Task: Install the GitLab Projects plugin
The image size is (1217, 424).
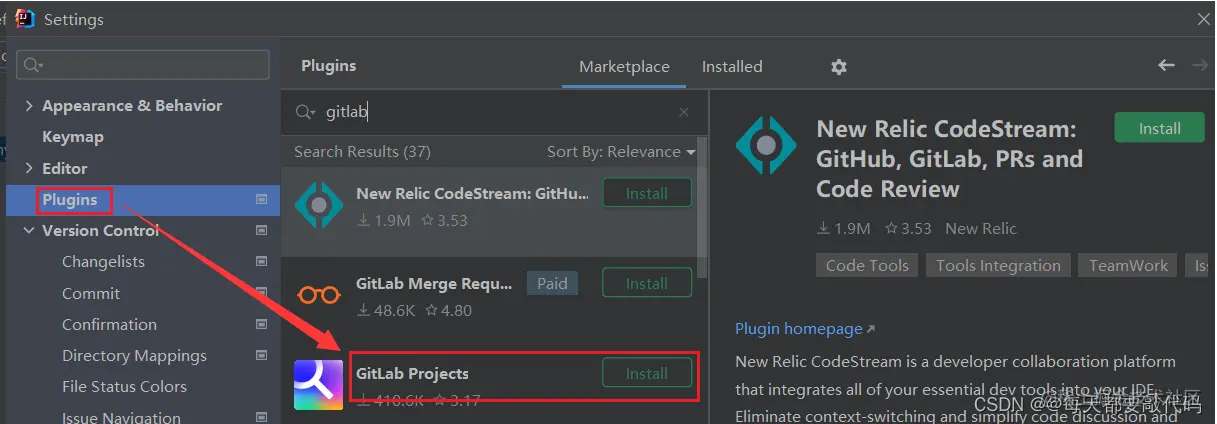Action: (647, 373)
